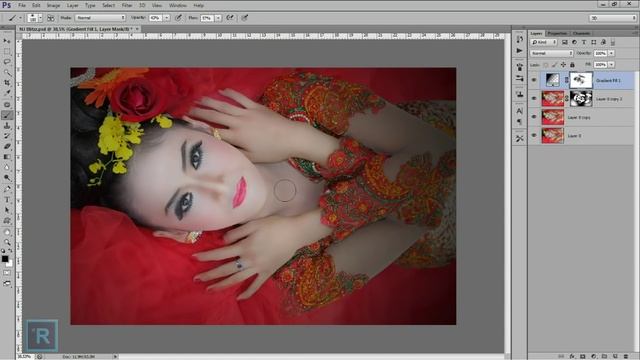The width and height of the screenshot is (640, 360).
Task: Open the Brush panel toggle icon
Action: [x=50, y=18]
